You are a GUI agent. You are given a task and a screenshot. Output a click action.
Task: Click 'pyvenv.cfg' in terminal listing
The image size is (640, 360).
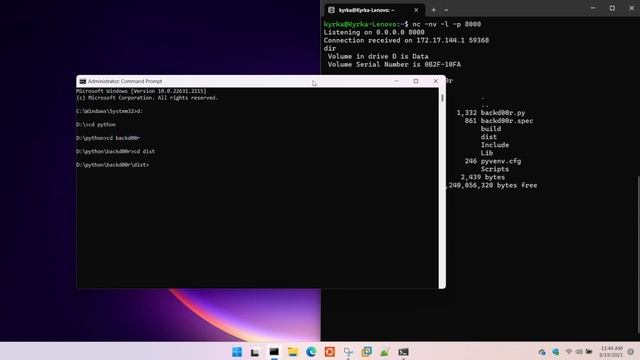[x=501, y=161]
